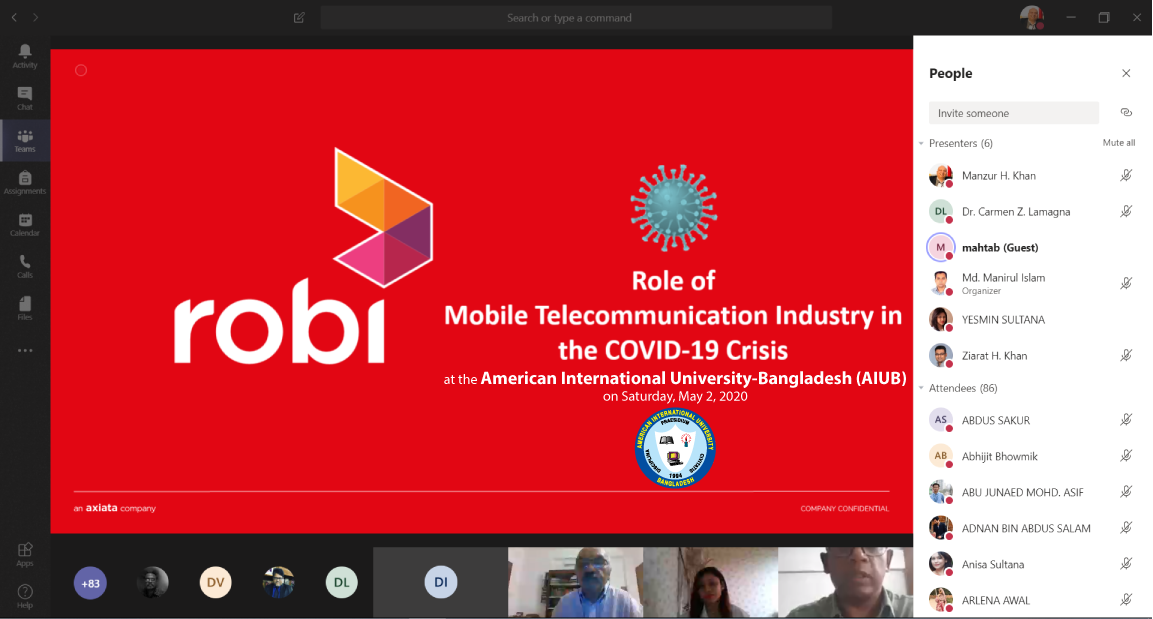
Task: Toggle mute for ABDUS SAKUR
Action: click(1126, 420)
